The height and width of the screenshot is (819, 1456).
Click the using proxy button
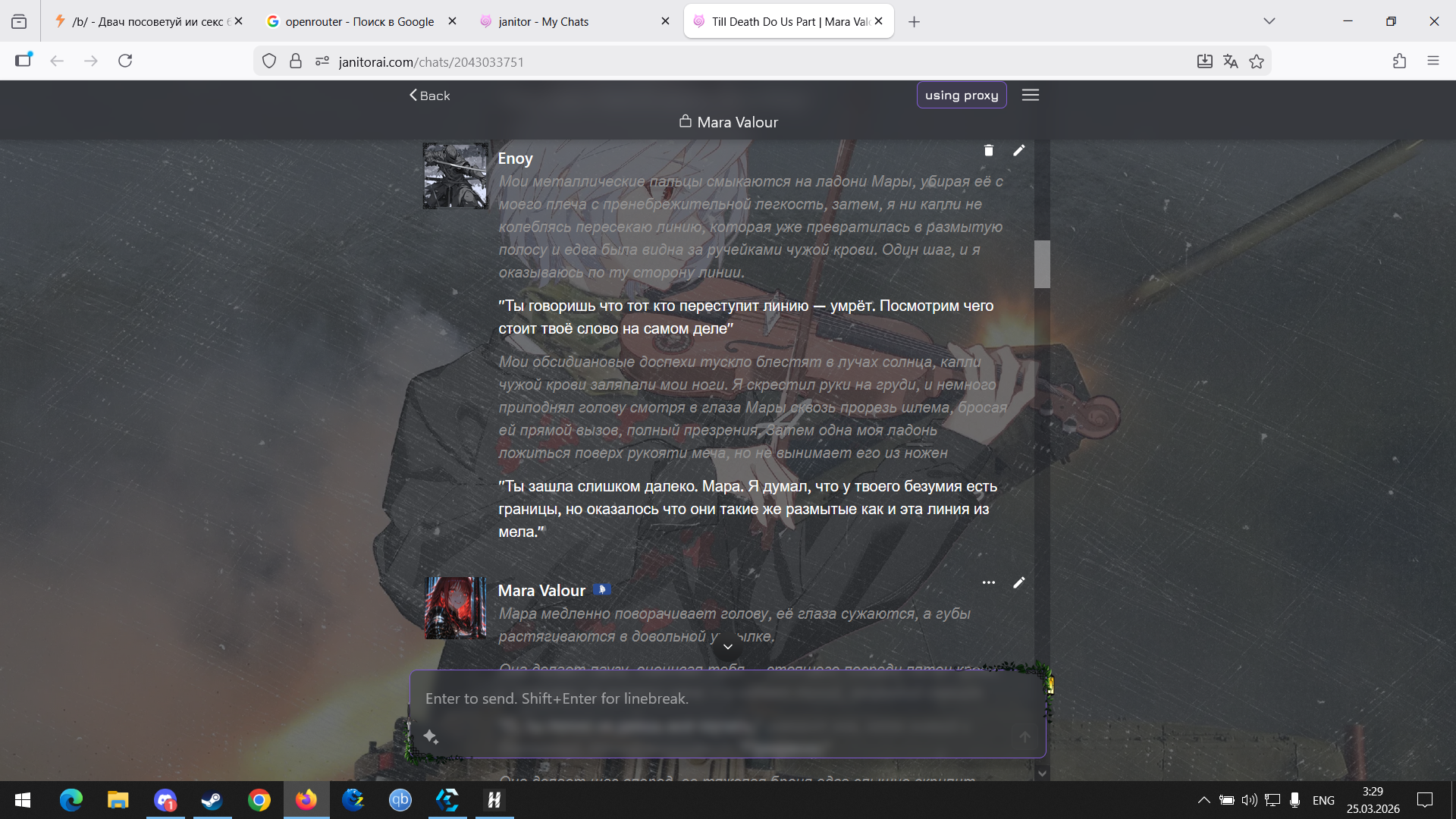pos(961,95)
